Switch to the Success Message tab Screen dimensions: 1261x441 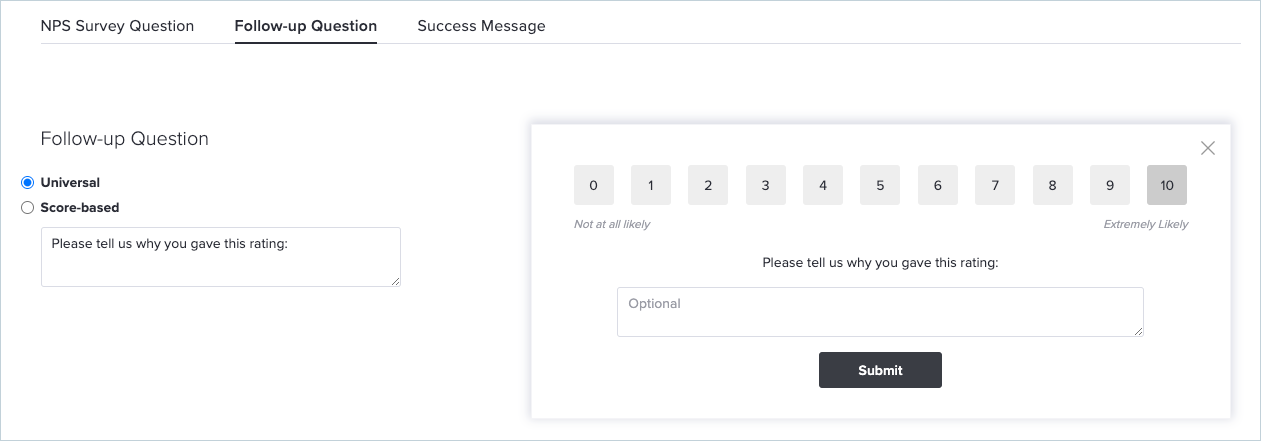tap(481, 26)
